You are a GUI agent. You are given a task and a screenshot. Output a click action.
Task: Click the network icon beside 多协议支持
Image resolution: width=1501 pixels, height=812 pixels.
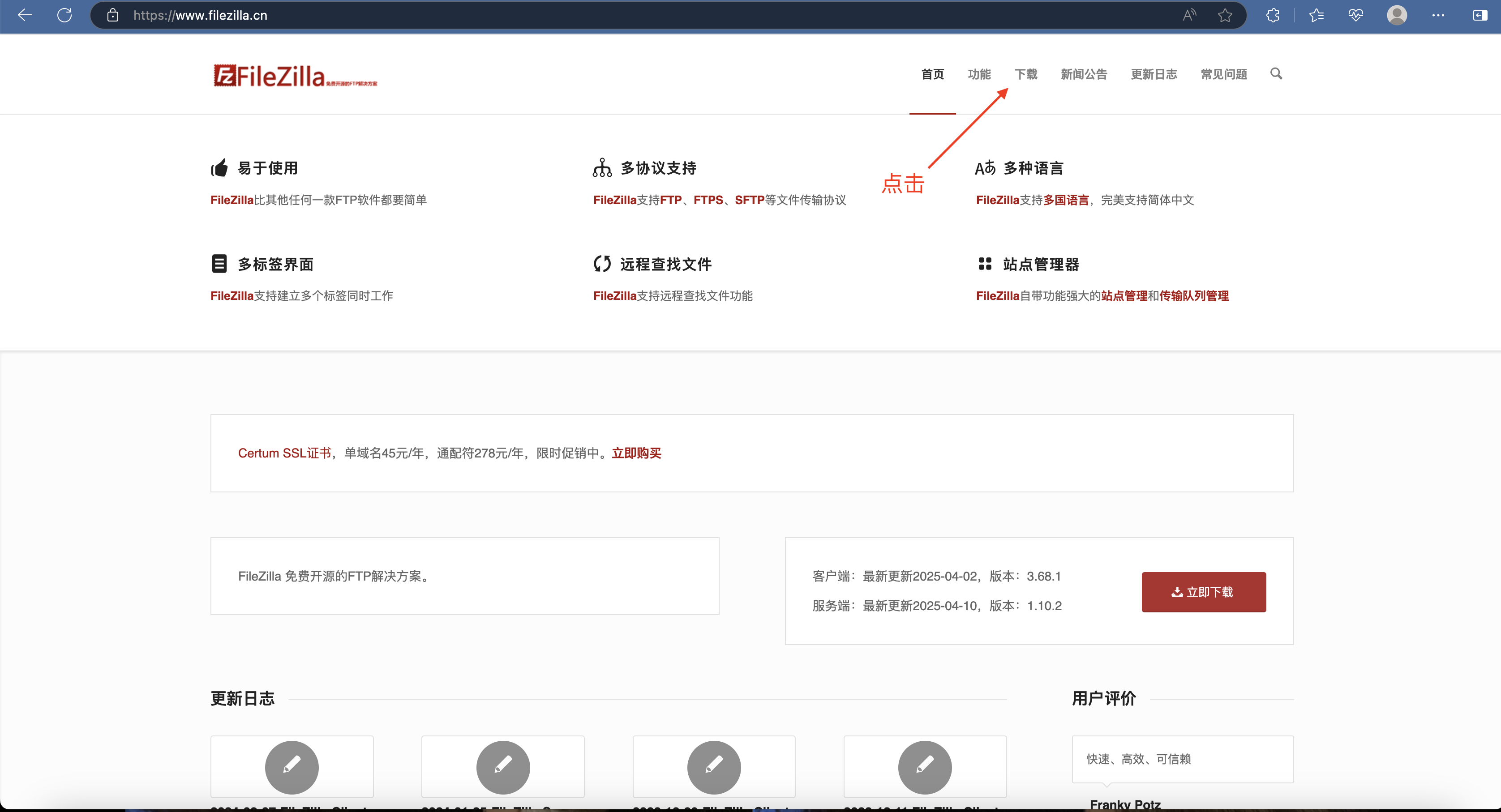tap(602, 168)
